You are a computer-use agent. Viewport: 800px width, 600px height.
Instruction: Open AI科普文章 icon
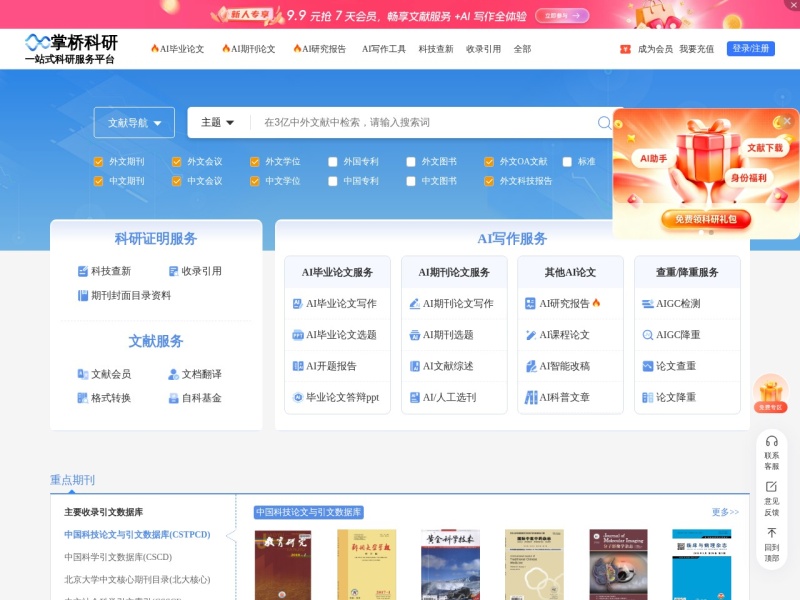(531, 397)
